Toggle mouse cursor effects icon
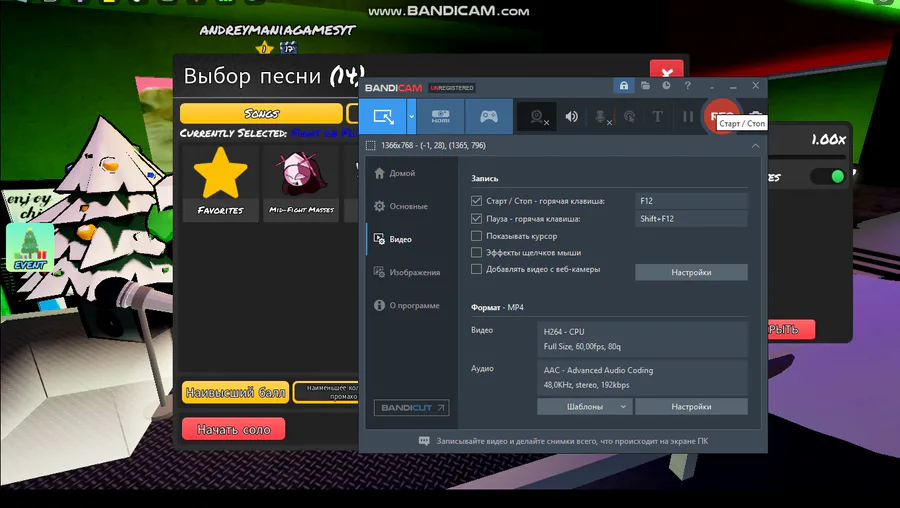900x508 pixels. [630, 117]
